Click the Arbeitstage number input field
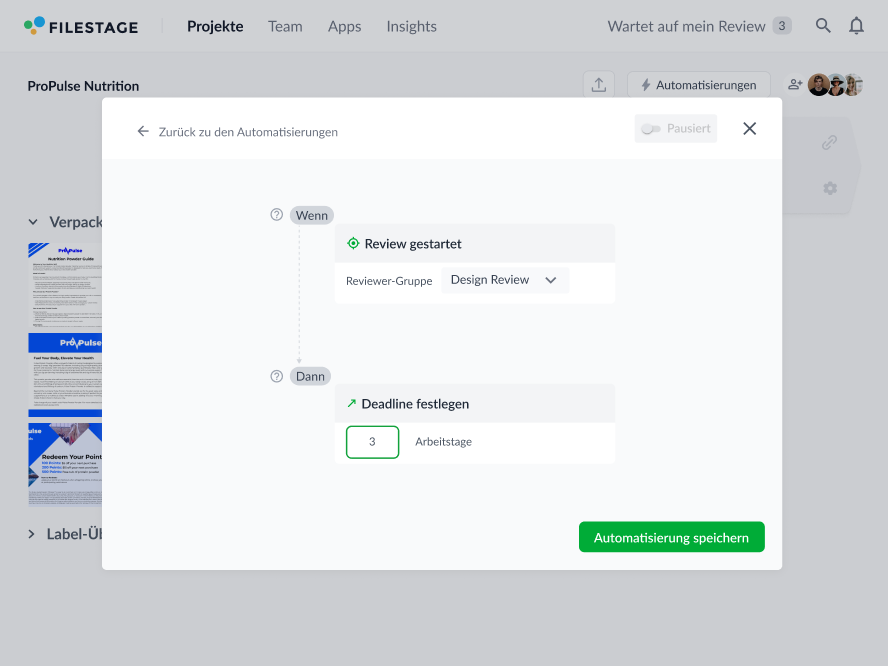This screenshot has width=888, height=666. 372,442
